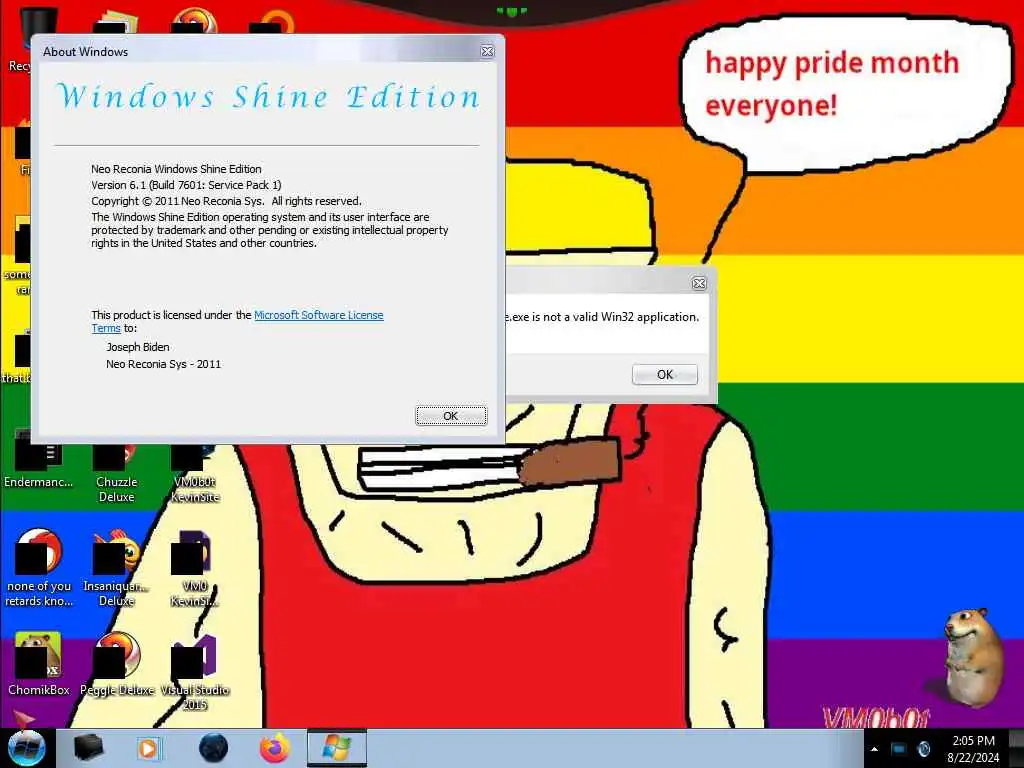Click the 'Neo Reconia Sys - 2011' text
1024x768 pixels.
[x=163, y=364]
